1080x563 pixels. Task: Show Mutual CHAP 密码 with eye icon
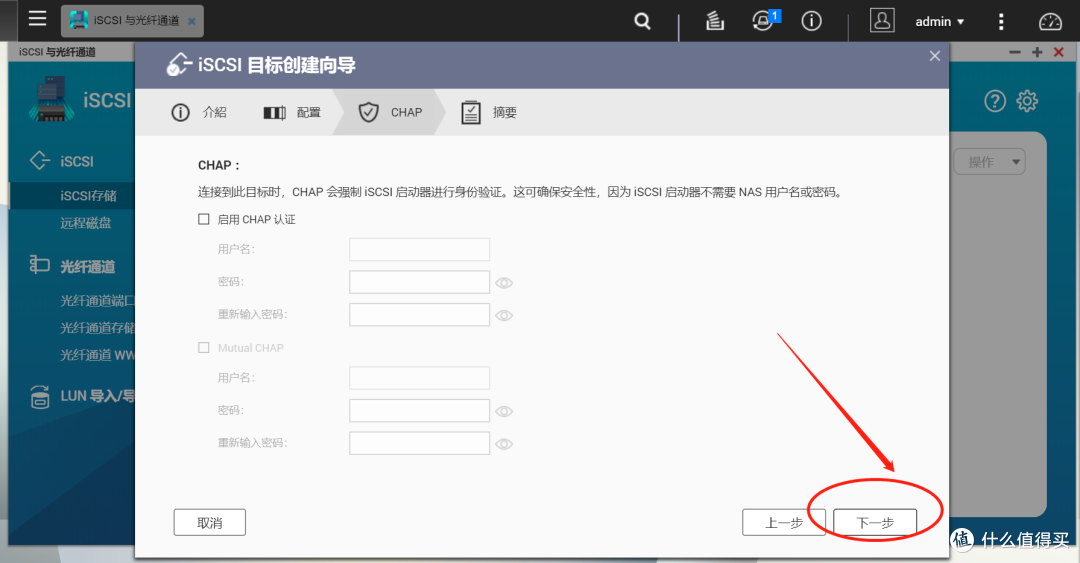504,411
